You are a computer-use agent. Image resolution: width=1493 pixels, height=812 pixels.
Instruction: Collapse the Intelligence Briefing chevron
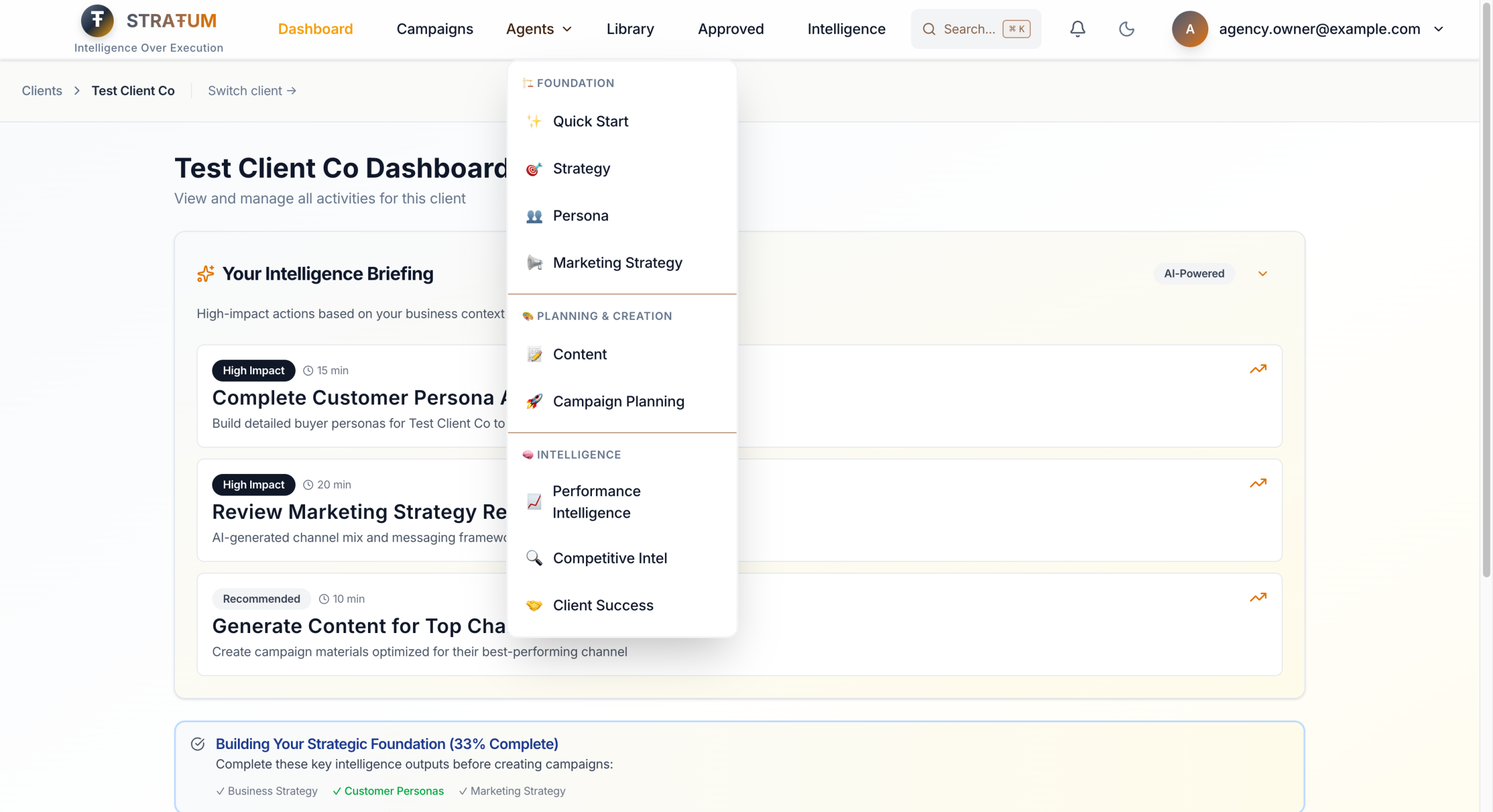click(1263, 273)
